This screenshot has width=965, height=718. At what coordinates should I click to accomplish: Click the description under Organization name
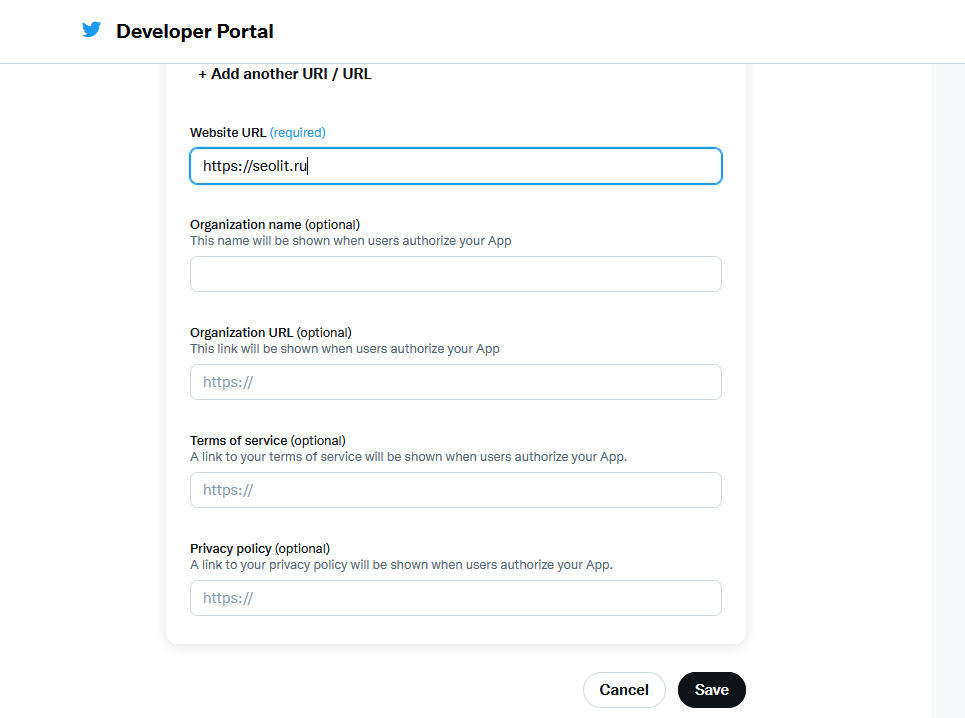350,241
